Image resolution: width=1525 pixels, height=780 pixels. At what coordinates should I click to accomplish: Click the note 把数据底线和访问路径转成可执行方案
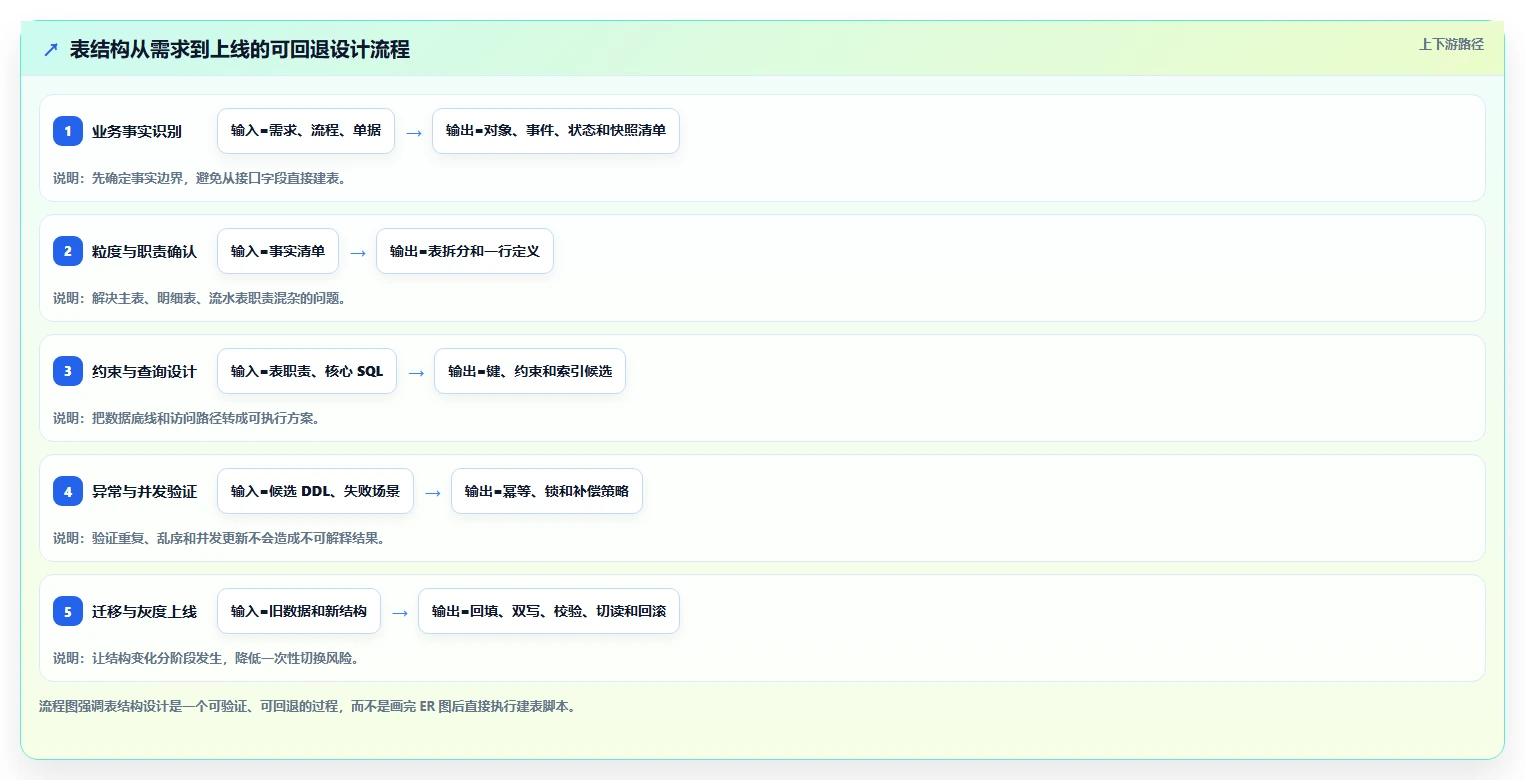206,418
